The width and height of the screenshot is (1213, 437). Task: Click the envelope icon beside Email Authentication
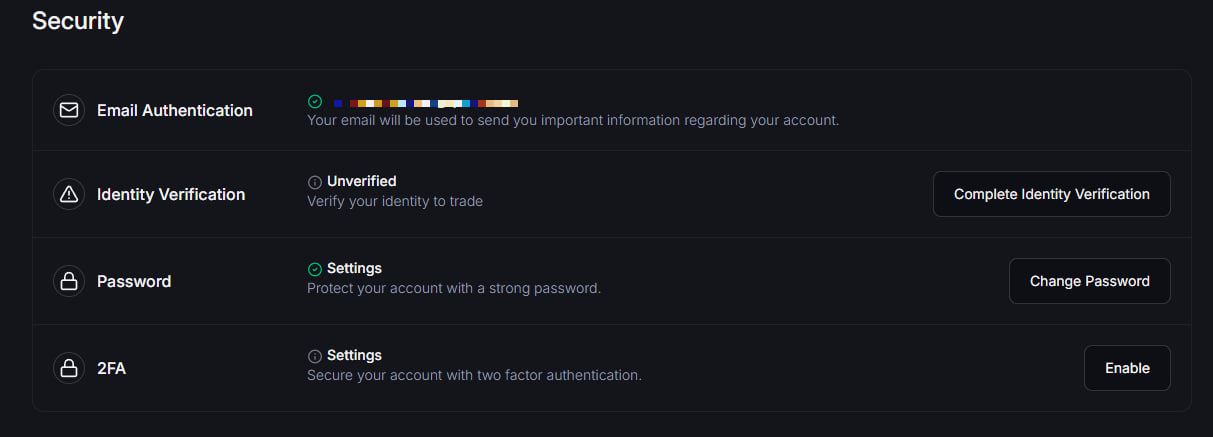[x=69, y=110]
